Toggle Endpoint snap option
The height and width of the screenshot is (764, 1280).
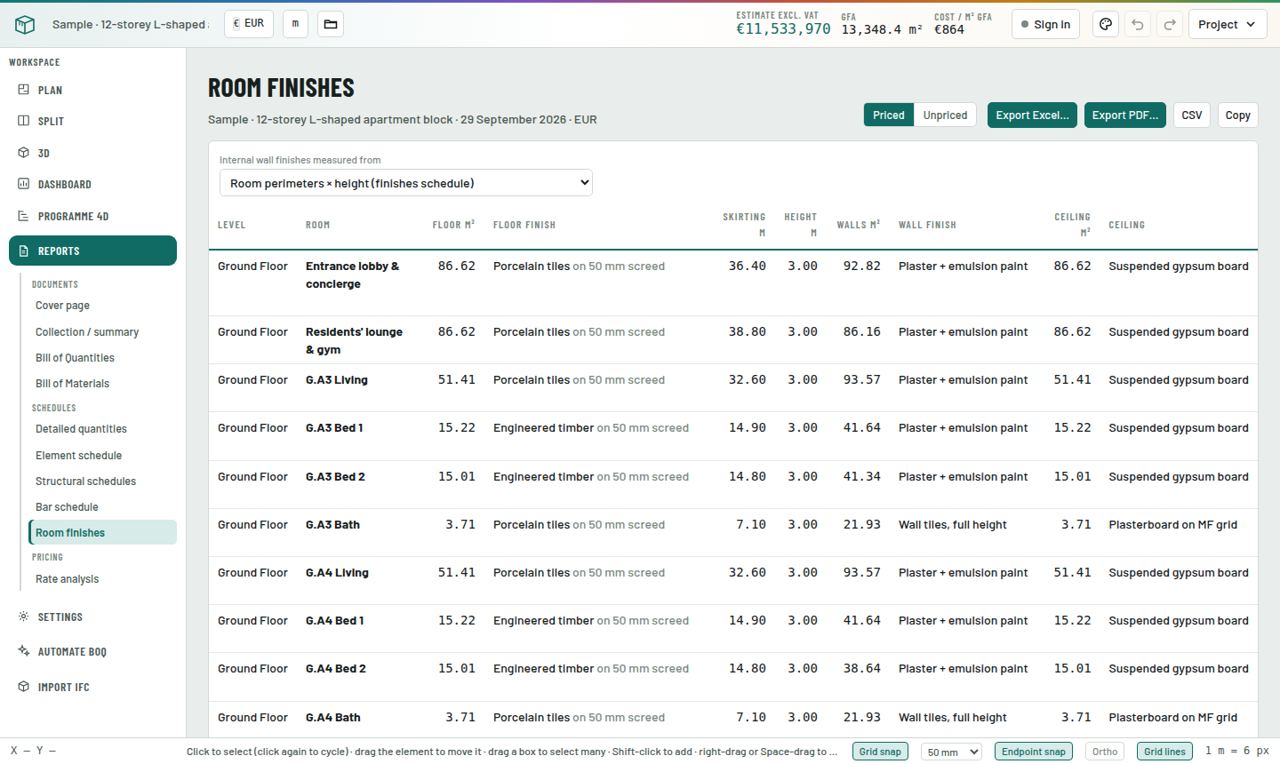pos(1033,752)
